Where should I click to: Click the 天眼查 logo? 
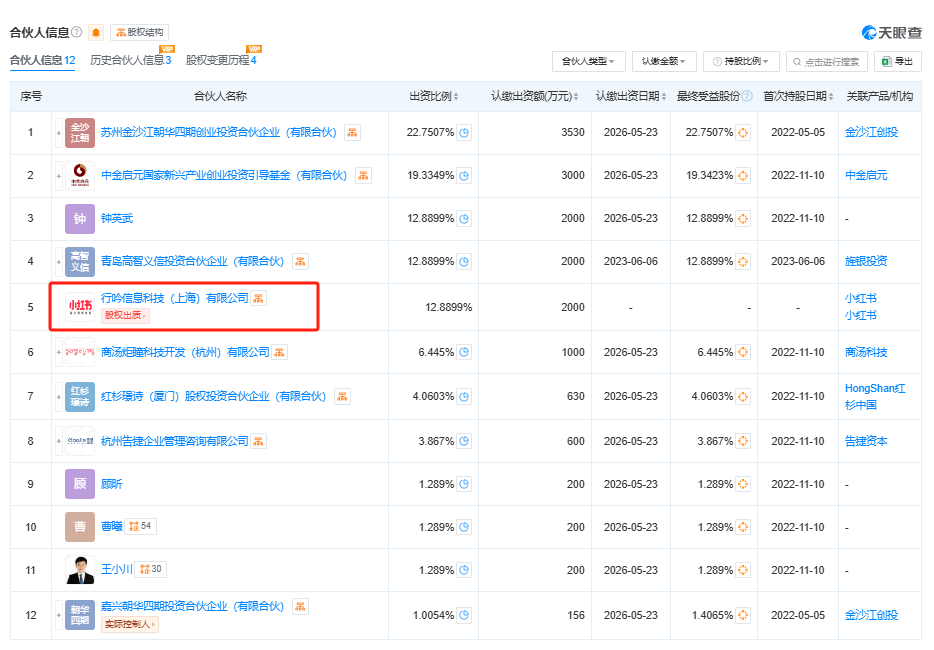pos(893,31)
